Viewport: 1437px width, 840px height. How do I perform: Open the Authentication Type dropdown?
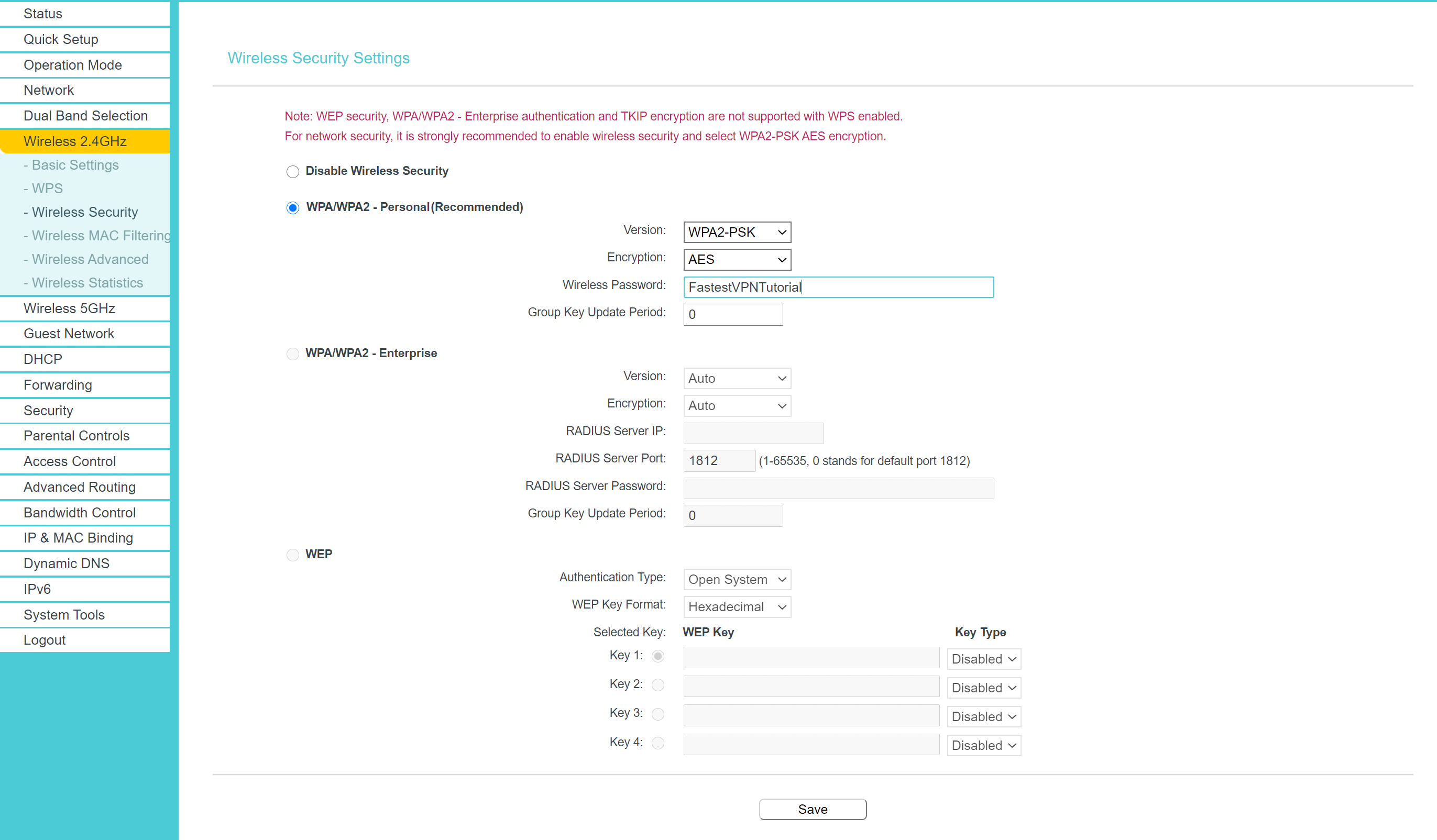point(737,579)
